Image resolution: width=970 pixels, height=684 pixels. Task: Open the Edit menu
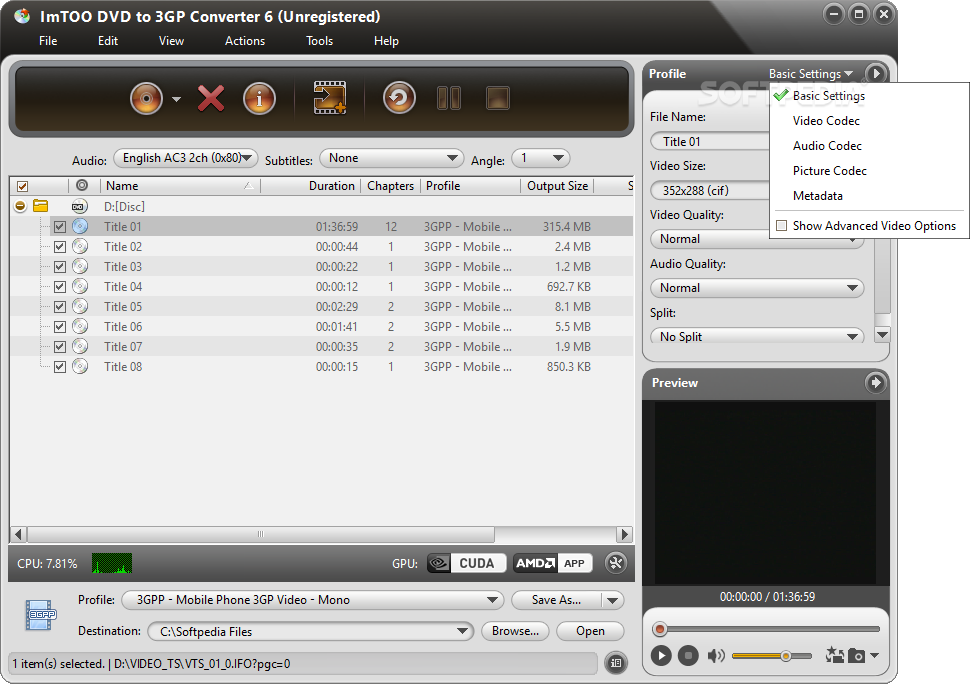[108, 41]
